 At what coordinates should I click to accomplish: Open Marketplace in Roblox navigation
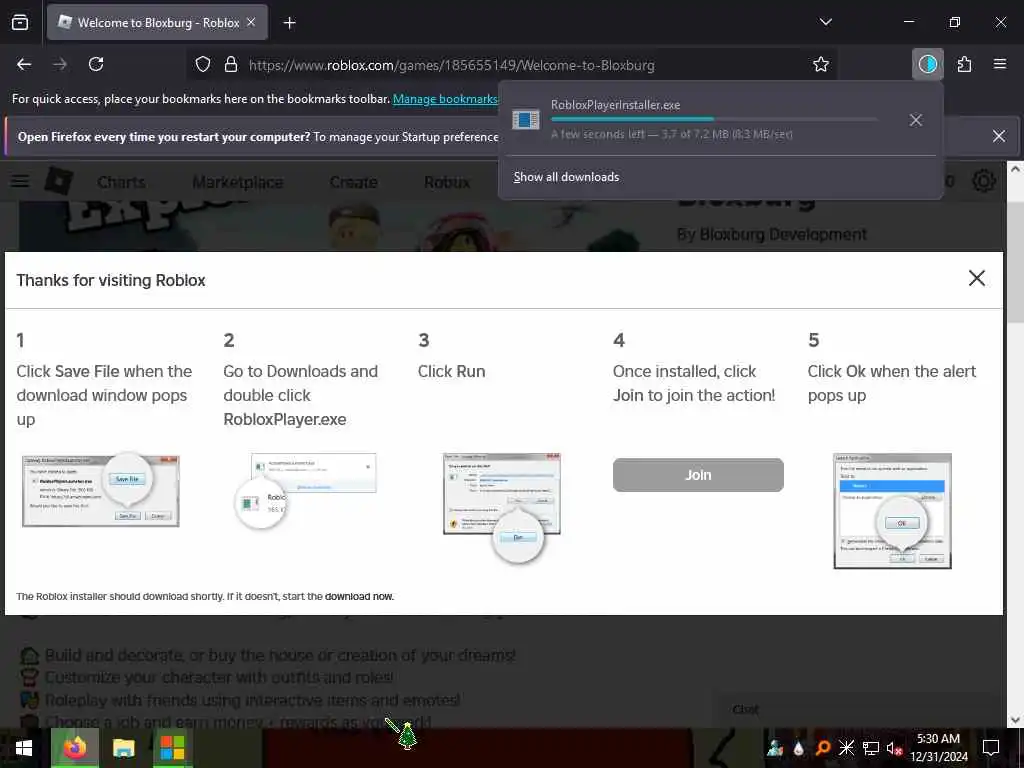(x=238, y=182)
